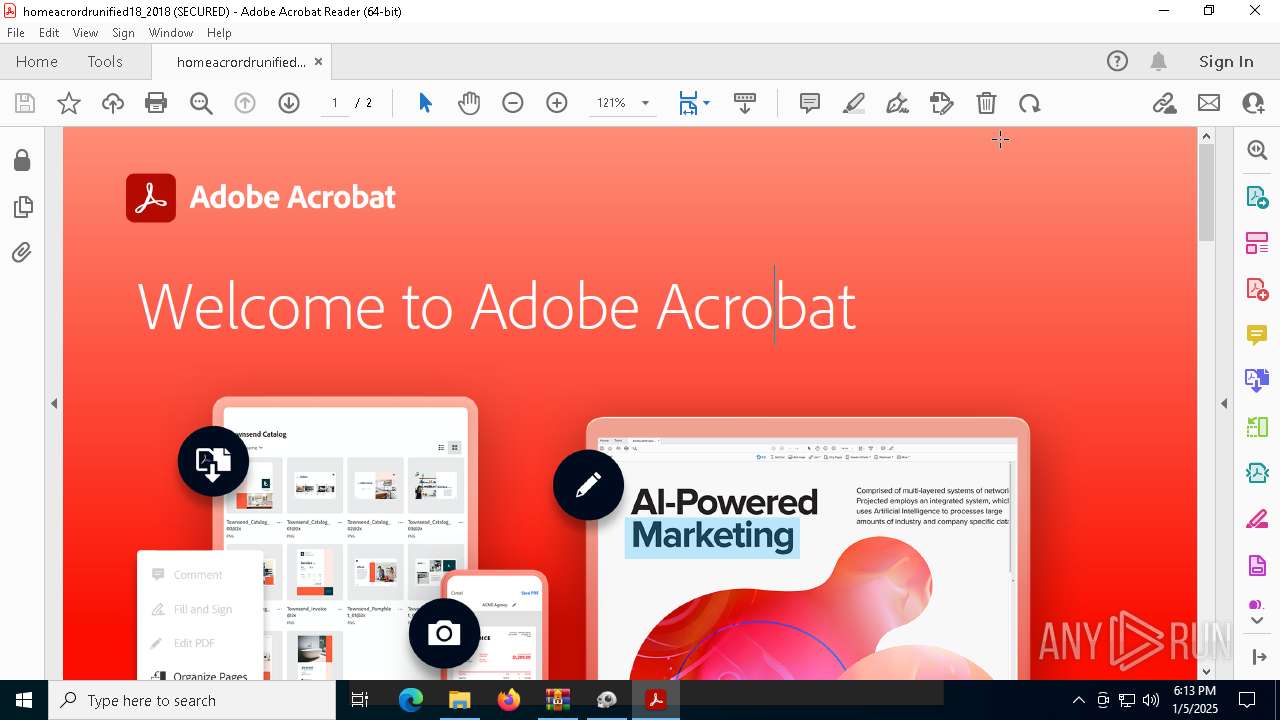Open Export PDF tool in right pane
The image size is (1280, 720).
1257,196
